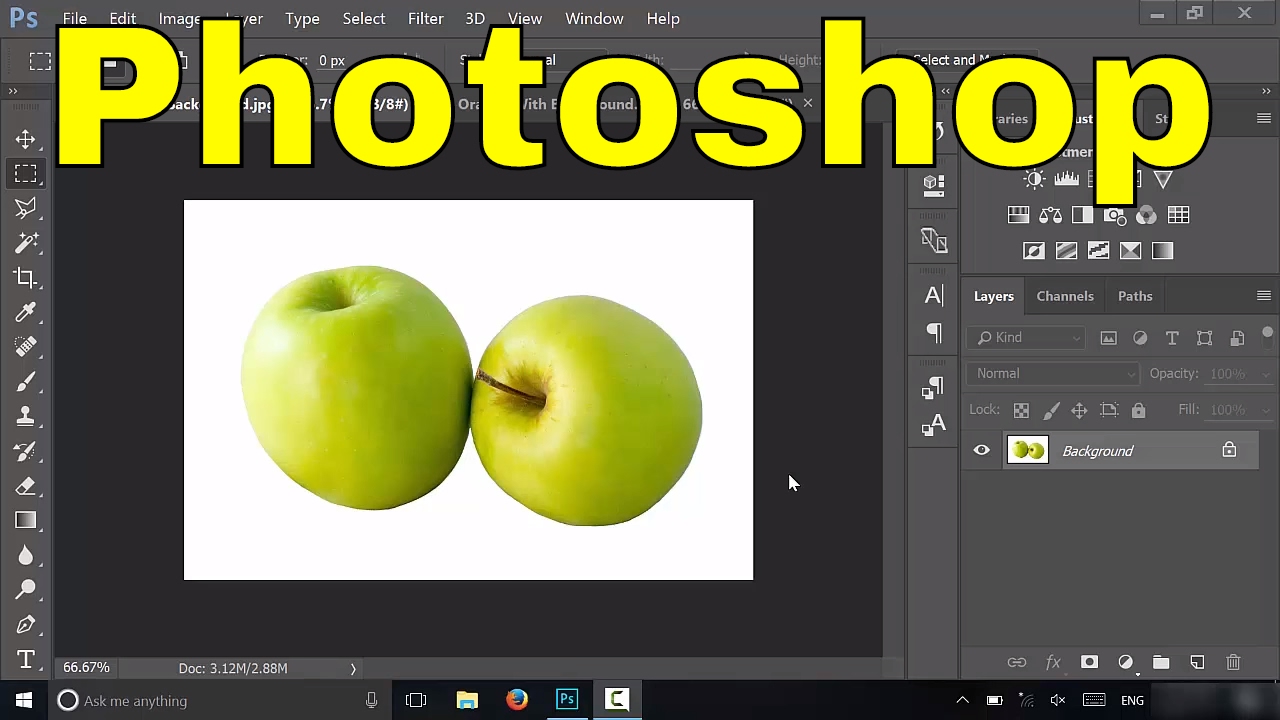The width and height of the screenshot is (1280, 720).
Task: Open the Normal blend mode dropdown
Action: pyautogui.click(x=1053, y=374)
